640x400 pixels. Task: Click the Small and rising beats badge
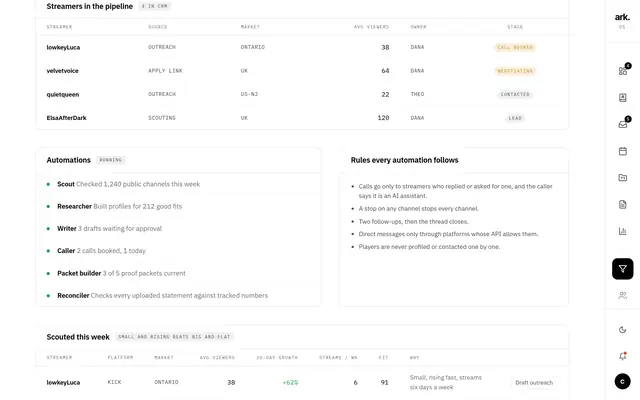point(174,337)
